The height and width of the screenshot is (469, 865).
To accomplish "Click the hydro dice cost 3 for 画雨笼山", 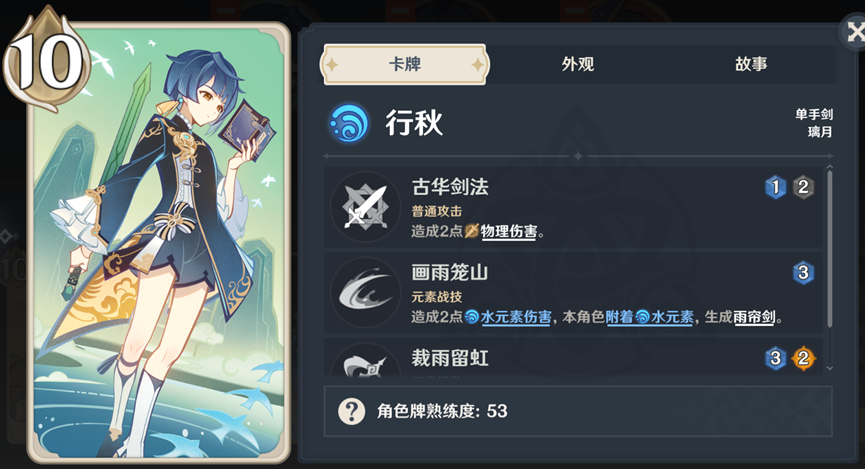I will coord(803,273).
